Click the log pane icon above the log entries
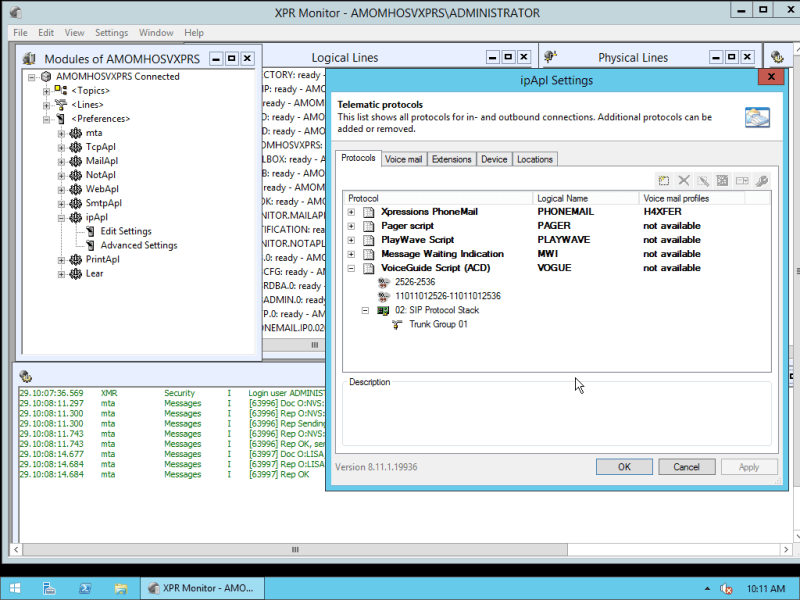800x600 pixels. click(26, 377)
